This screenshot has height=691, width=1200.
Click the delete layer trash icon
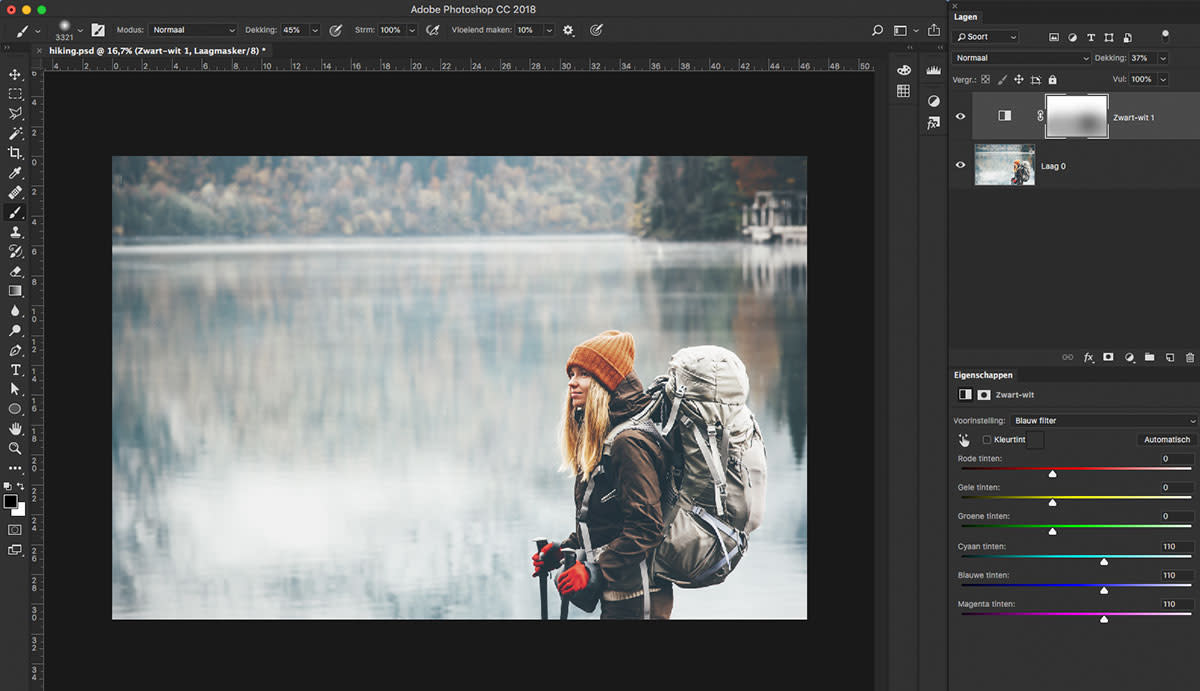[x=1189, y=357]
